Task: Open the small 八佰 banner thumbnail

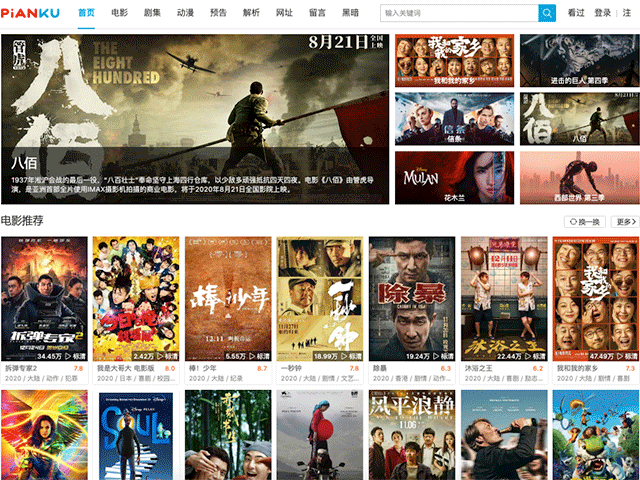Action: click(580, 119)
